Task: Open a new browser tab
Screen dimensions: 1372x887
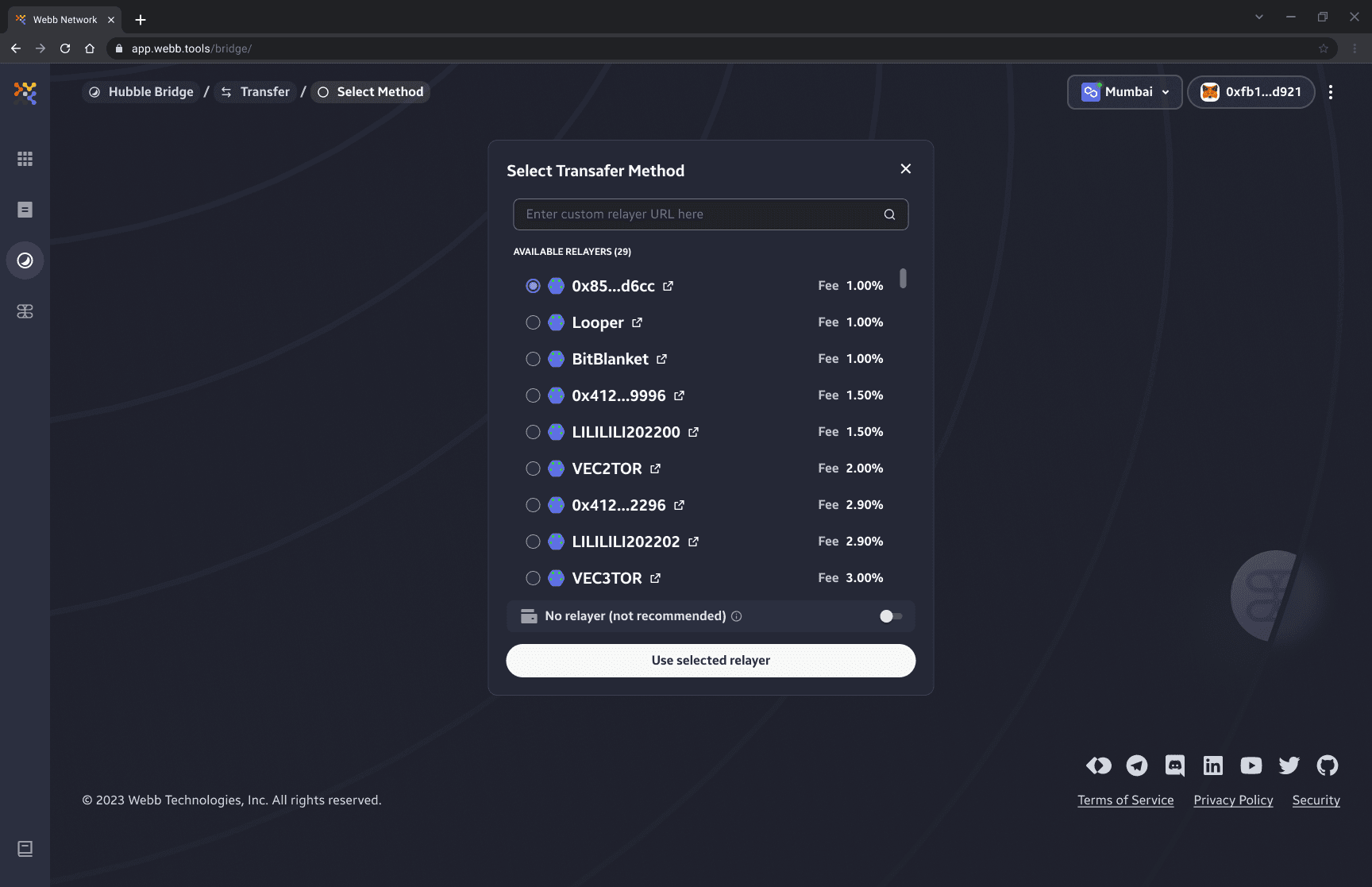Action: click(141, 20)
